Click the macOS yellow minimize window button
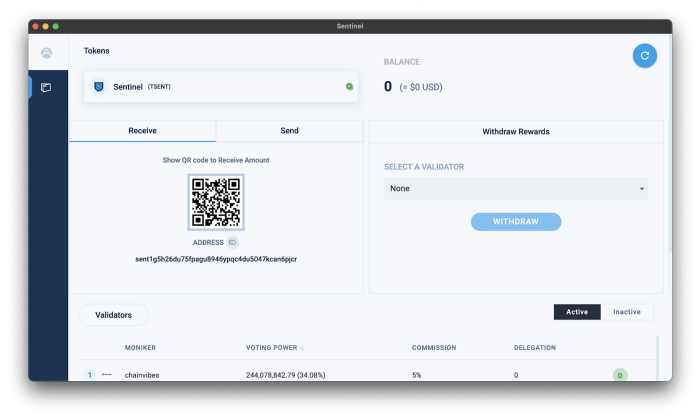 [46, 26]
